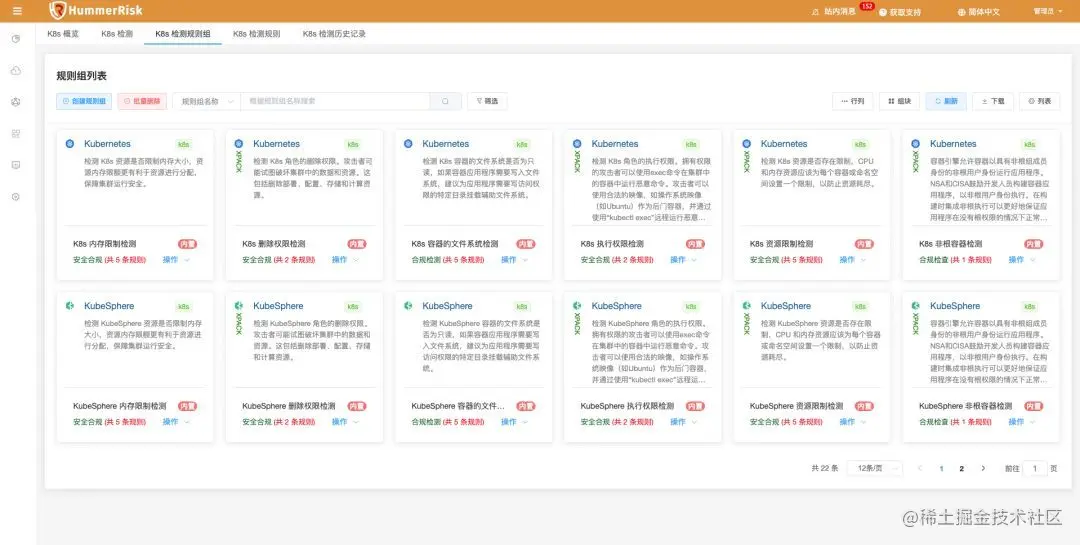The height and width of the screenshot is (545, 1080).
Task: Click the KubeSphere icon on KubeSphere 非根容器检测 card
Action: (x=915, y=306)
